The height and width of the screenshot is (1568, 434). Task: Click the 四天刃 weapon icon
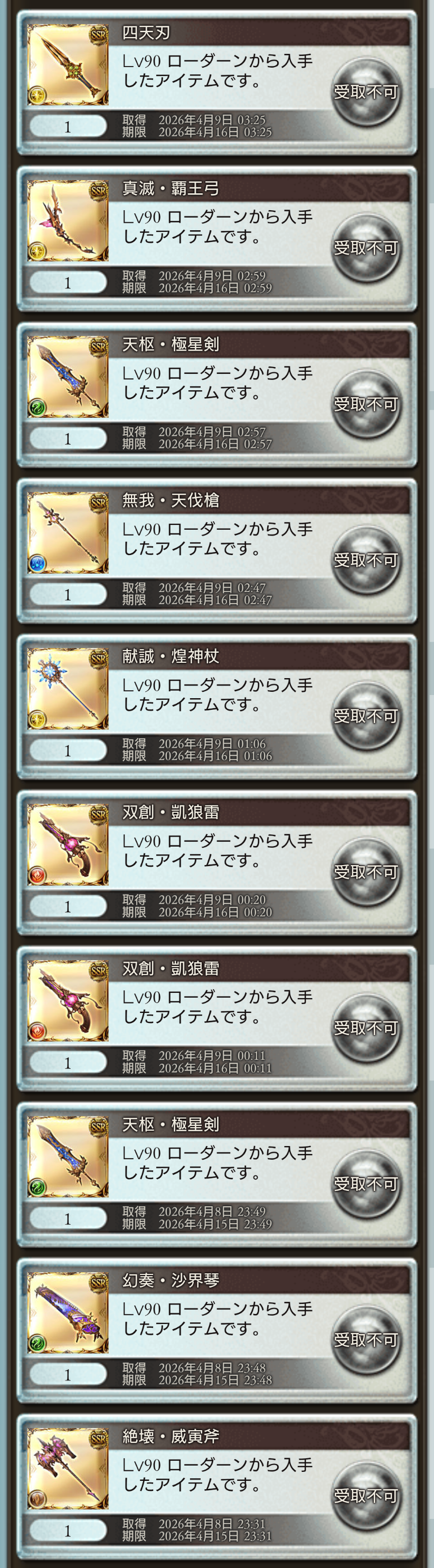68,65
